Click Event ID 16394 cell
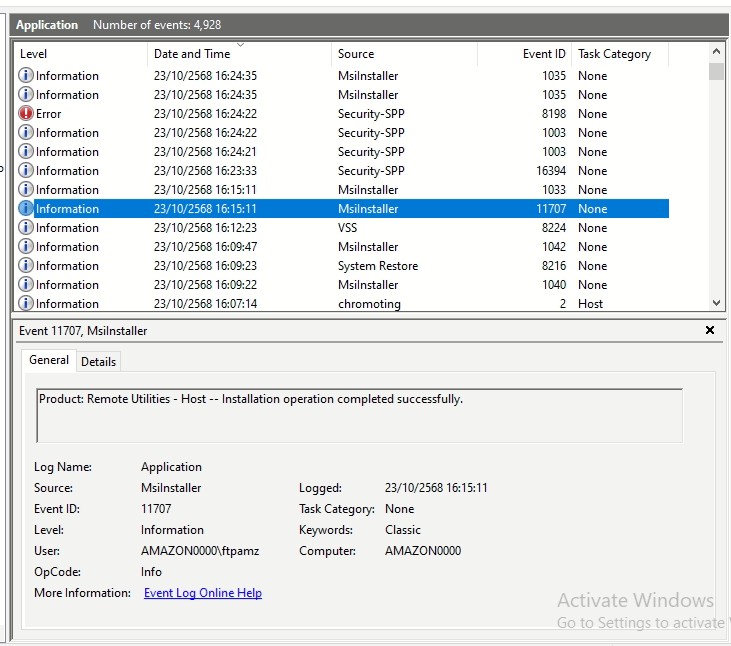This screenshot has width=731, height=646. (x=551, y=171)
